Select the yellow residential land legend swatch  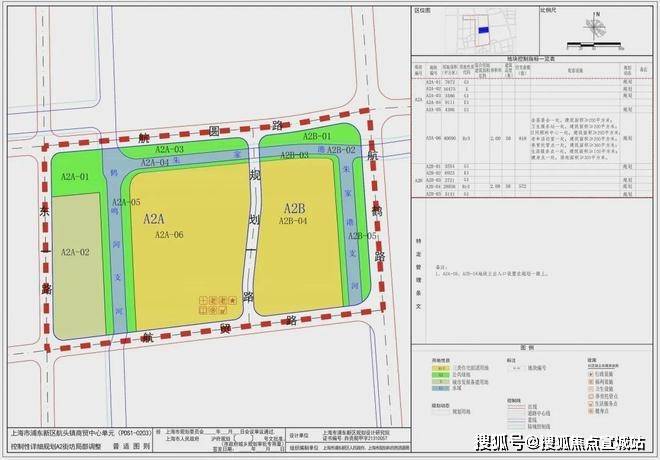click(441, 368)
